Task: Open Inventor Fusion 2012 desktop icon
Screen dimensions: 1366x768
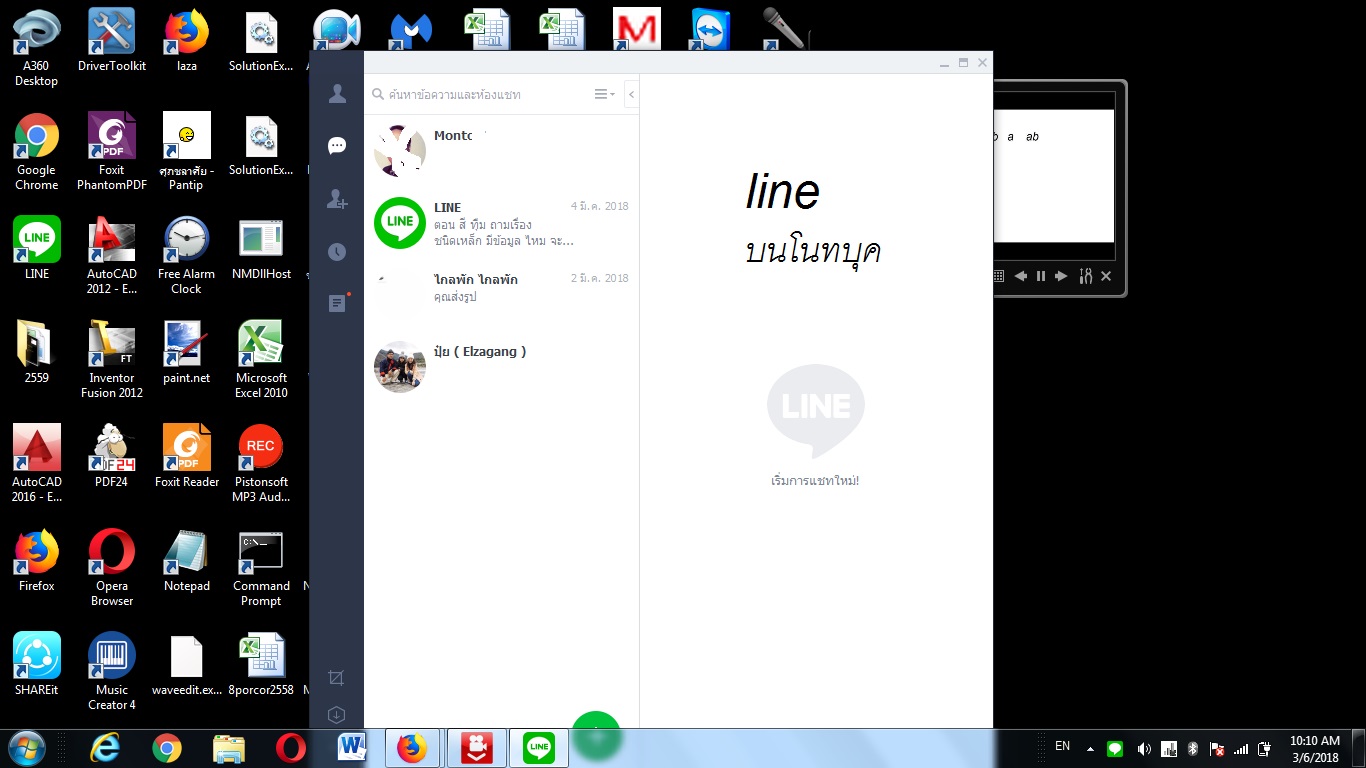Action: click(x=112, y=360)
